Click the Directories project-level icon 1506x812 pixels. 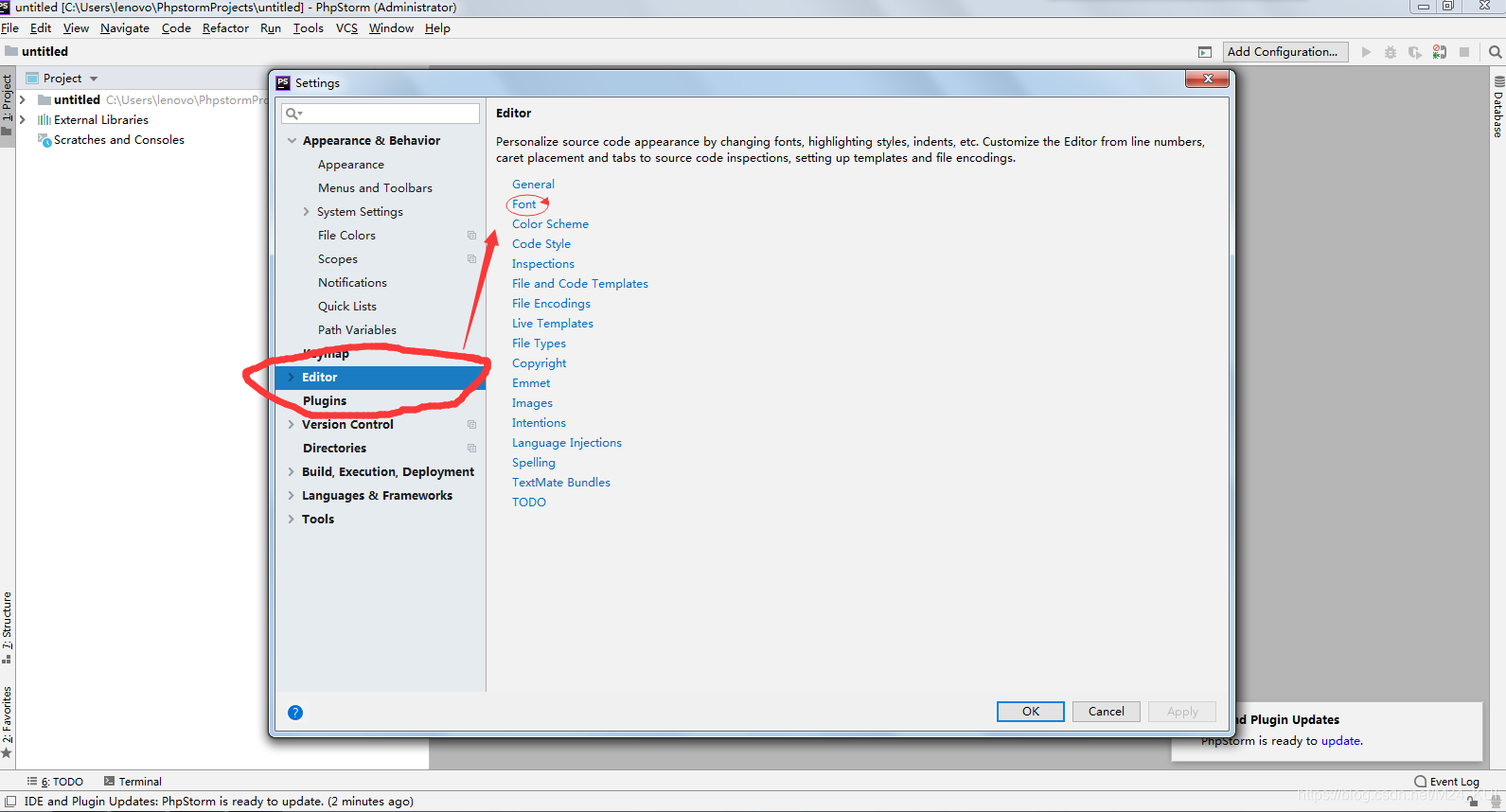tap(471, 449)
